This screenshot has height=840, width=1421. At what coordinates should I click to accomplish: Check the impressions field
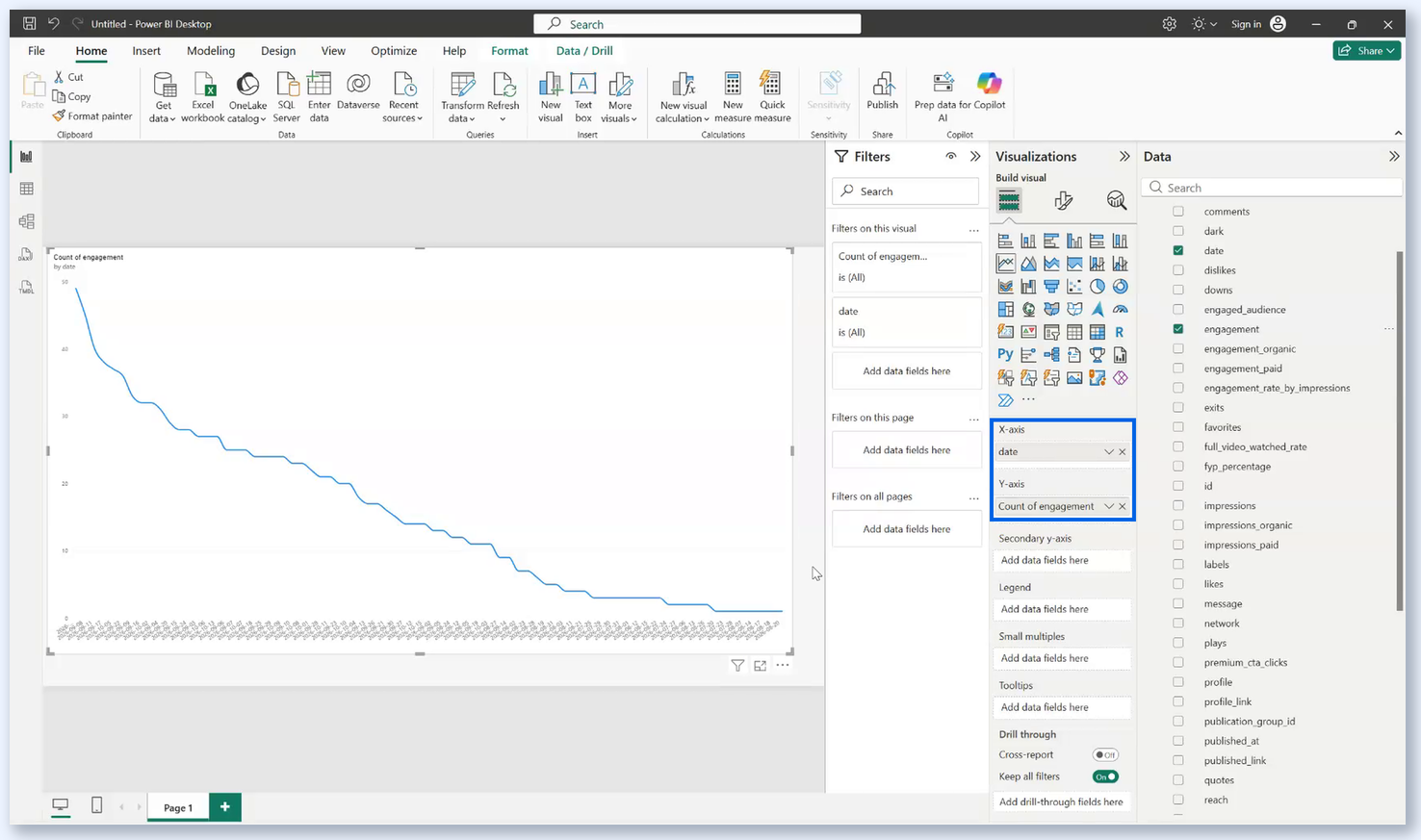(x=1177, y=505)
